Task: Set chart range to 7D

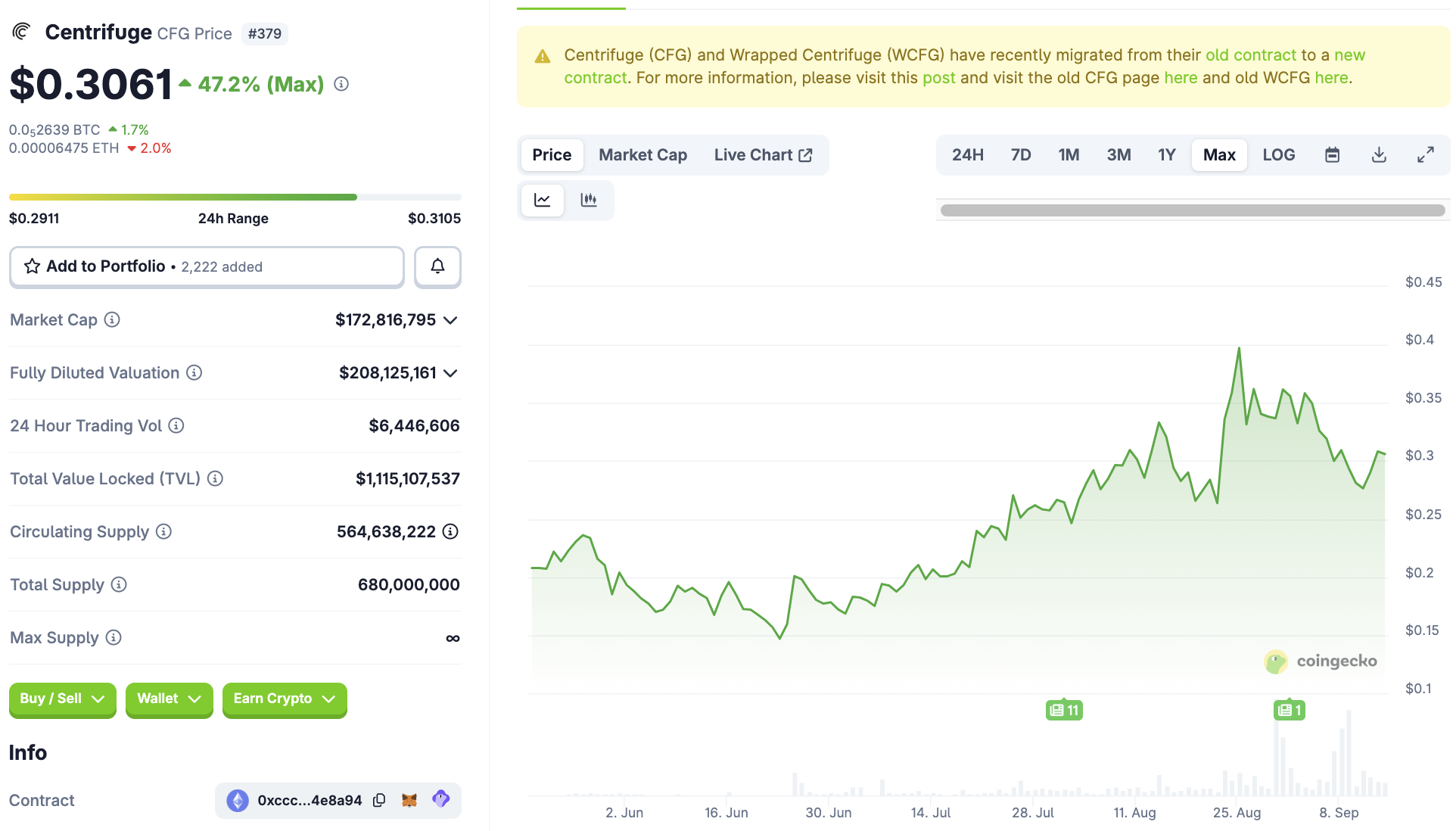Action: click(x=1021, y=154)
